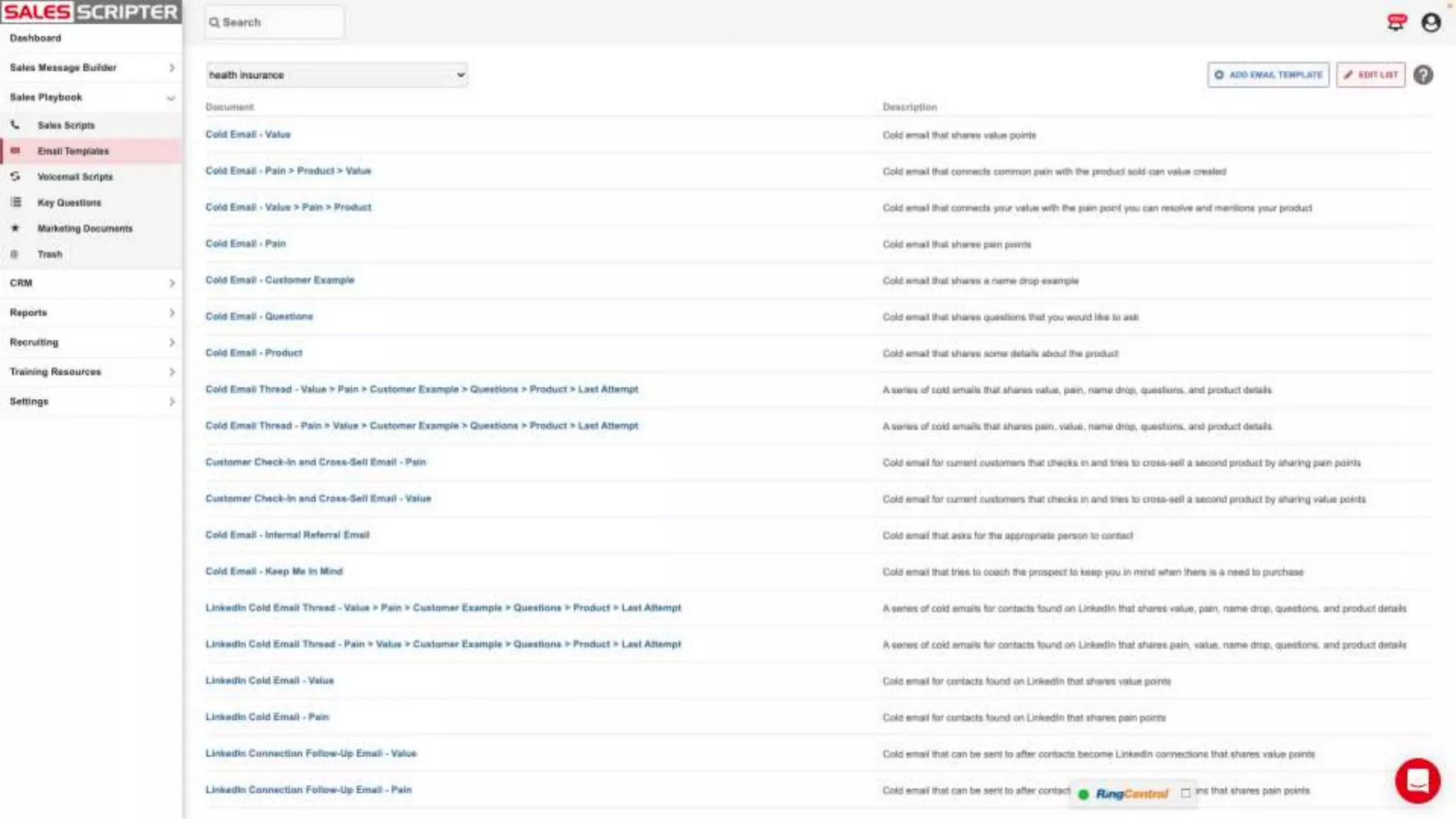Expand the CRM sidebar section
Screen dimensions: 1456x819
tap(91, 283)
